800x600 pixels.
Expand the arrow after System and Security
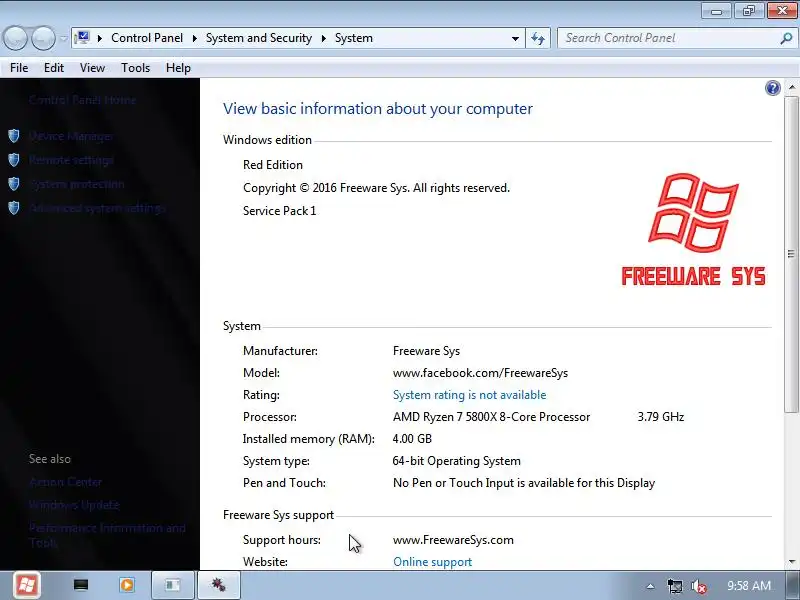click(323, 38)
